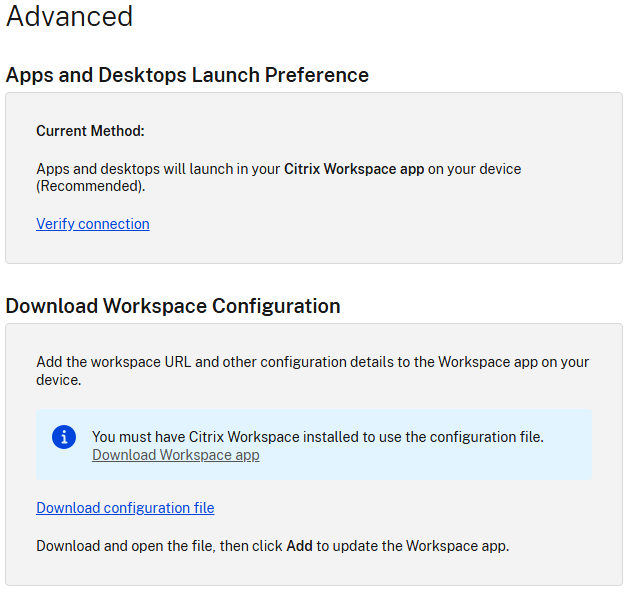This screenshot has width=626, height=589.
Task: Click the bold Add word in the instructions
Action: click(x=300, y=546)
